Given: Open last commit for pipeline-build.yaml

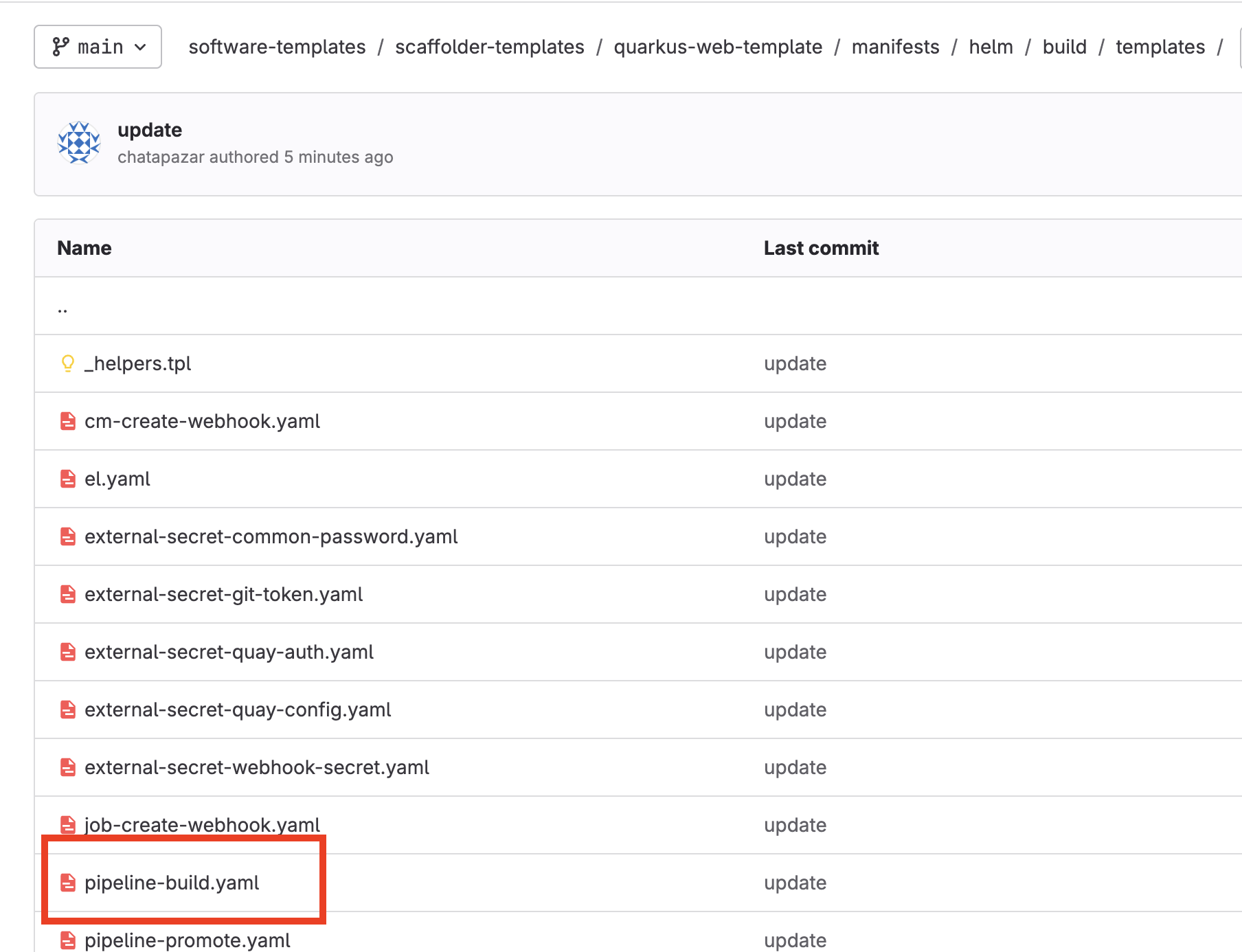Looking at the screenshot, I should click(x=795, y=883).
